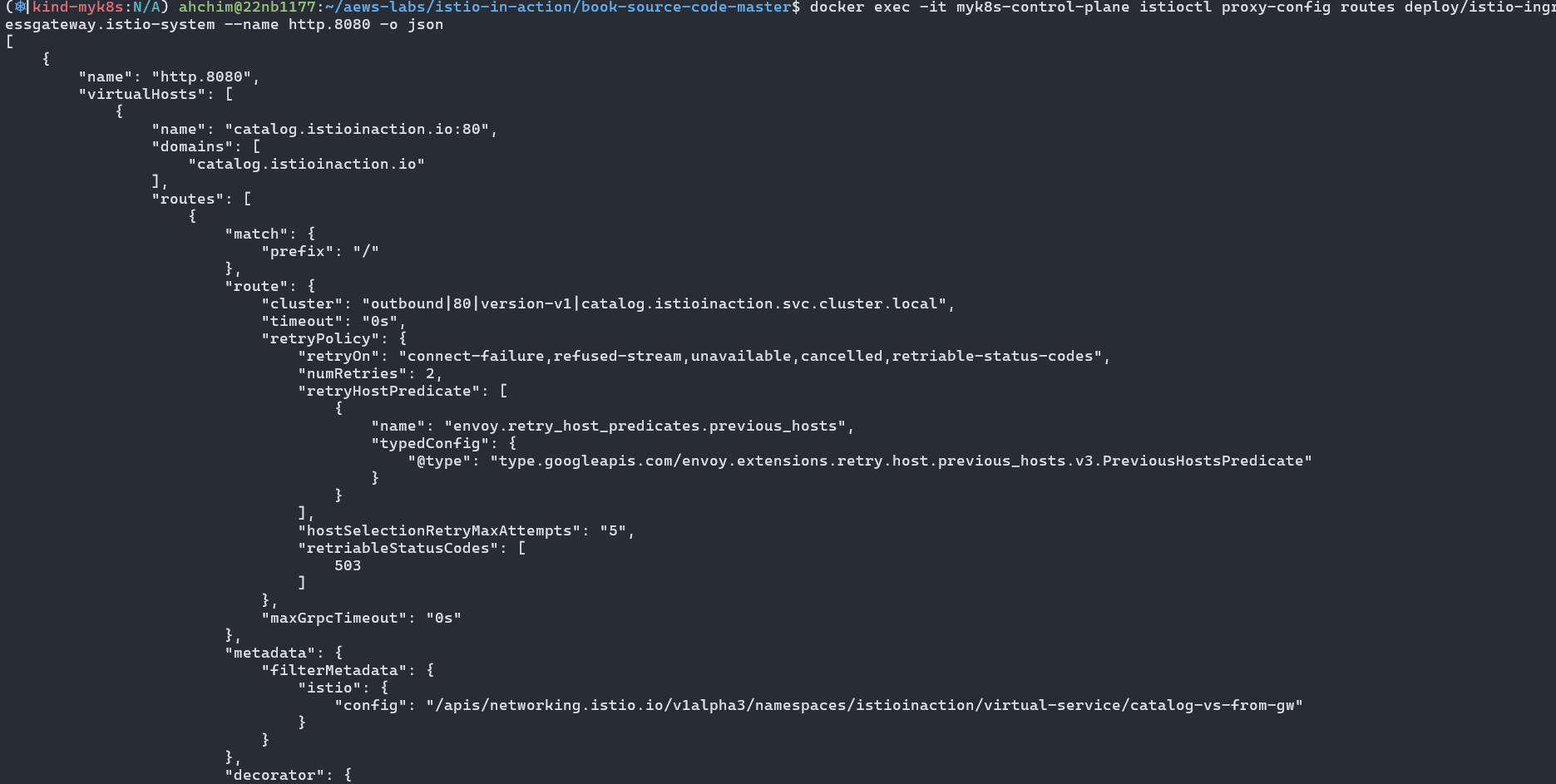Click the "timeout" value "0s"
1556x784 pixels.
(380, 321)
